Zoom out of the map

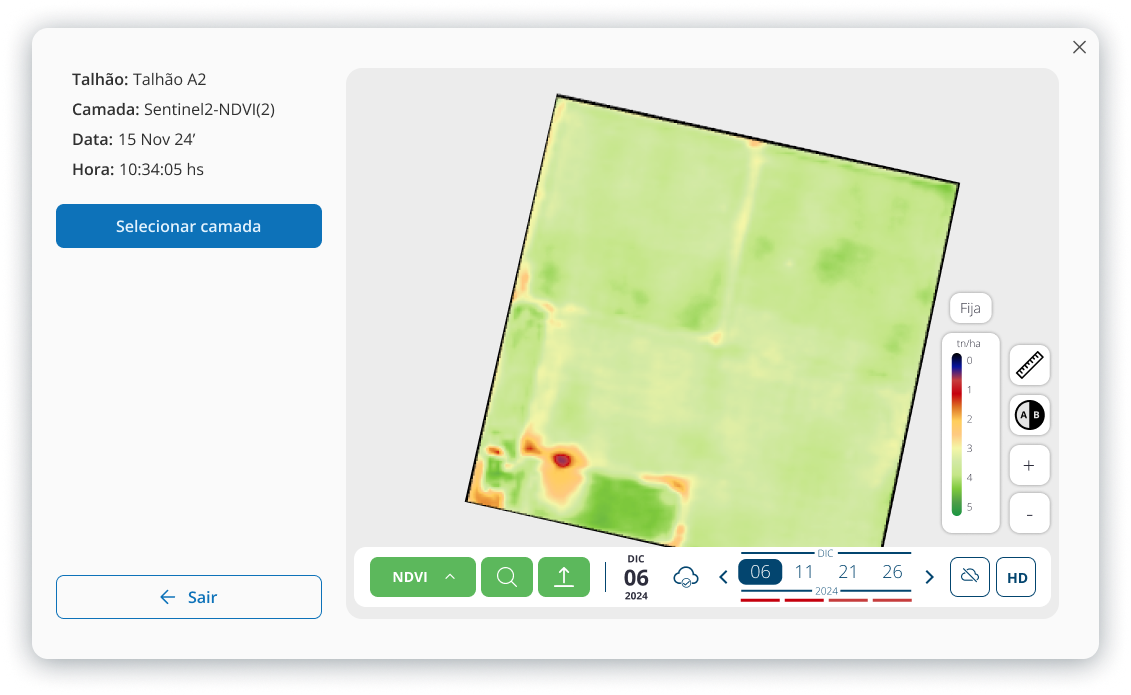(x=1029, y=513)
